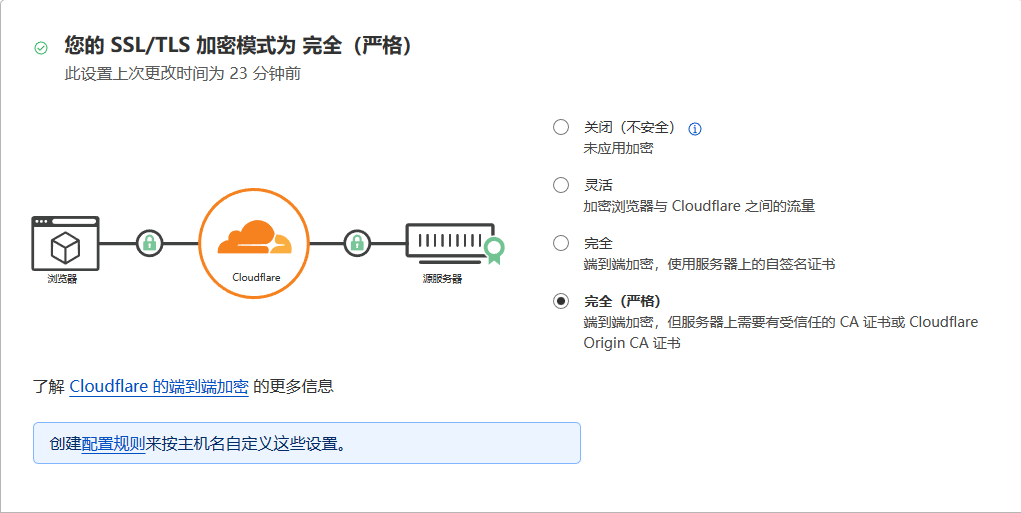Click the 灵活 option label
Screen dimensions: 1021x513
pos(598,185)
